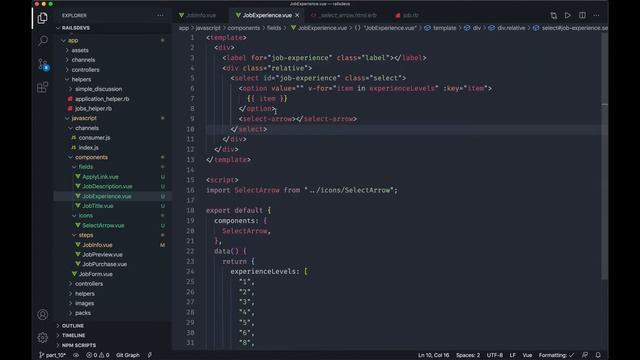640x360 pixels.
Task: Click the ruby icon on job.rb tab
Action: coord(397,16)
